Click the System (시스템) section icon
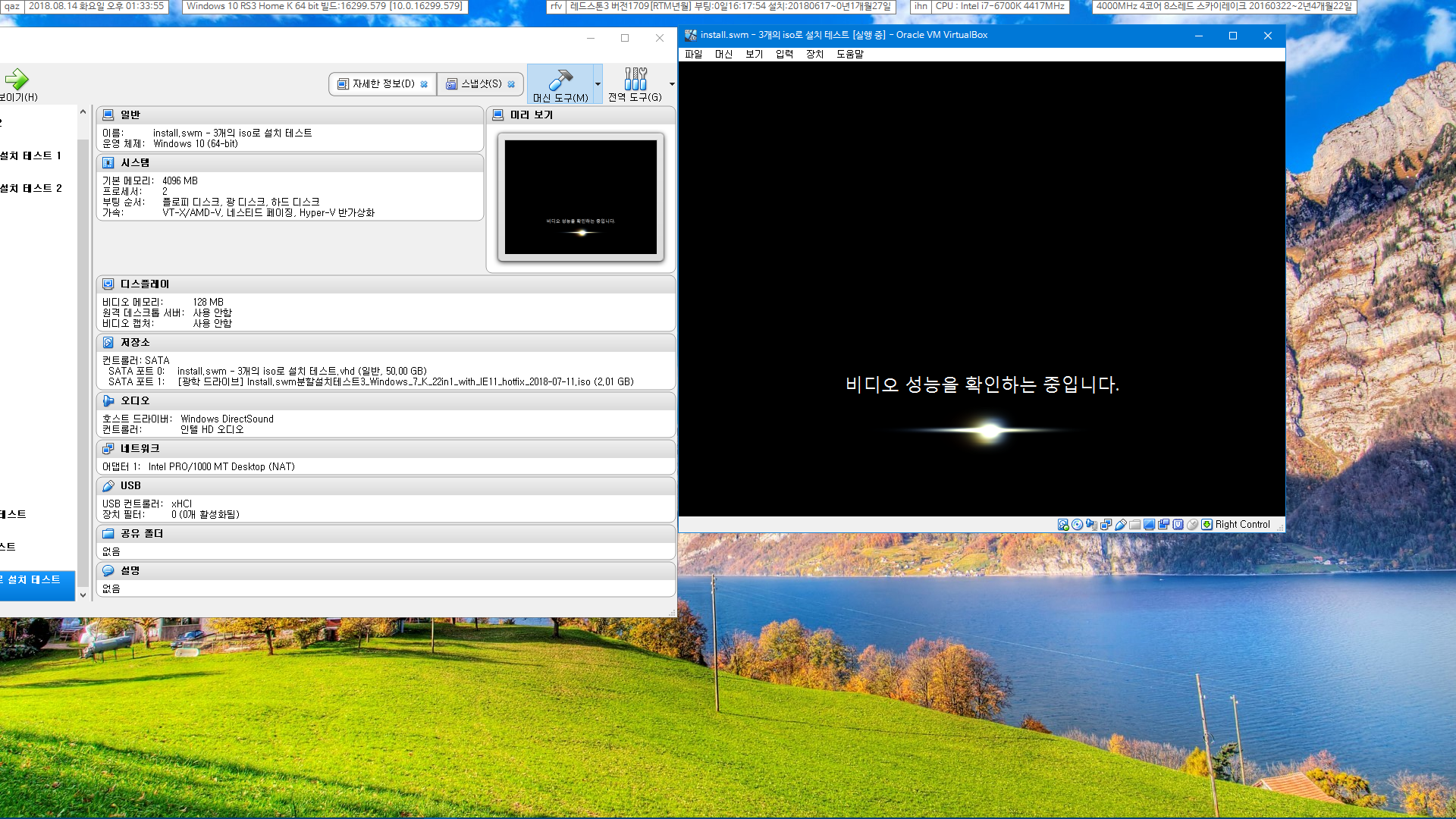 (108, 162)
